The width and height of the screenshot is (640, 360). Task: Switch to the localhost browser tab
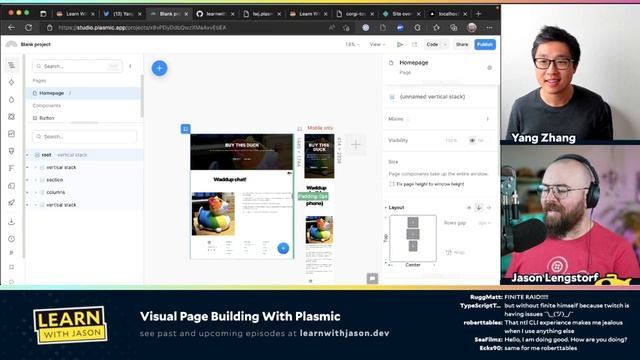(448, 14)
